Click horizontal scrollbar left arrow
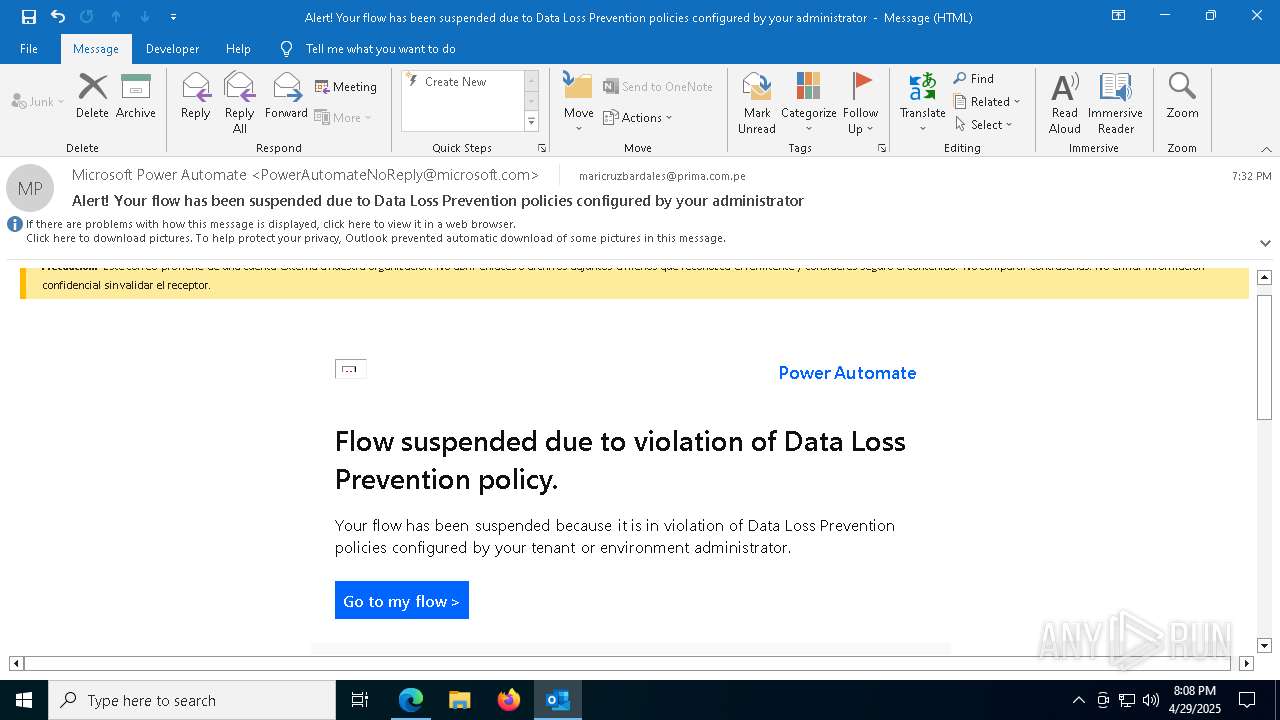This screenshot has height=720, width=1280. point(16,663)
